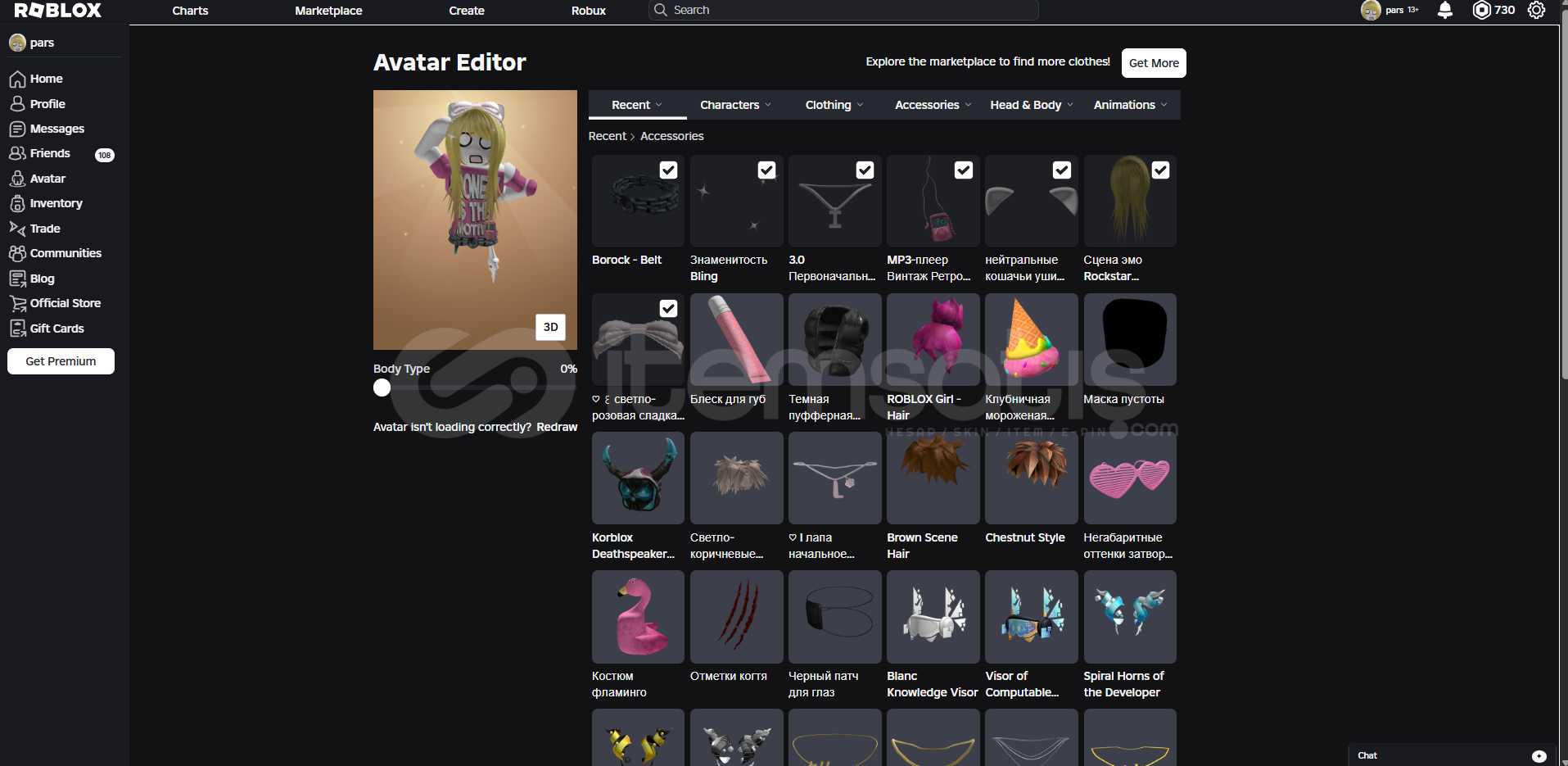Click the Friends 108 badge

(x=105, y=155)
